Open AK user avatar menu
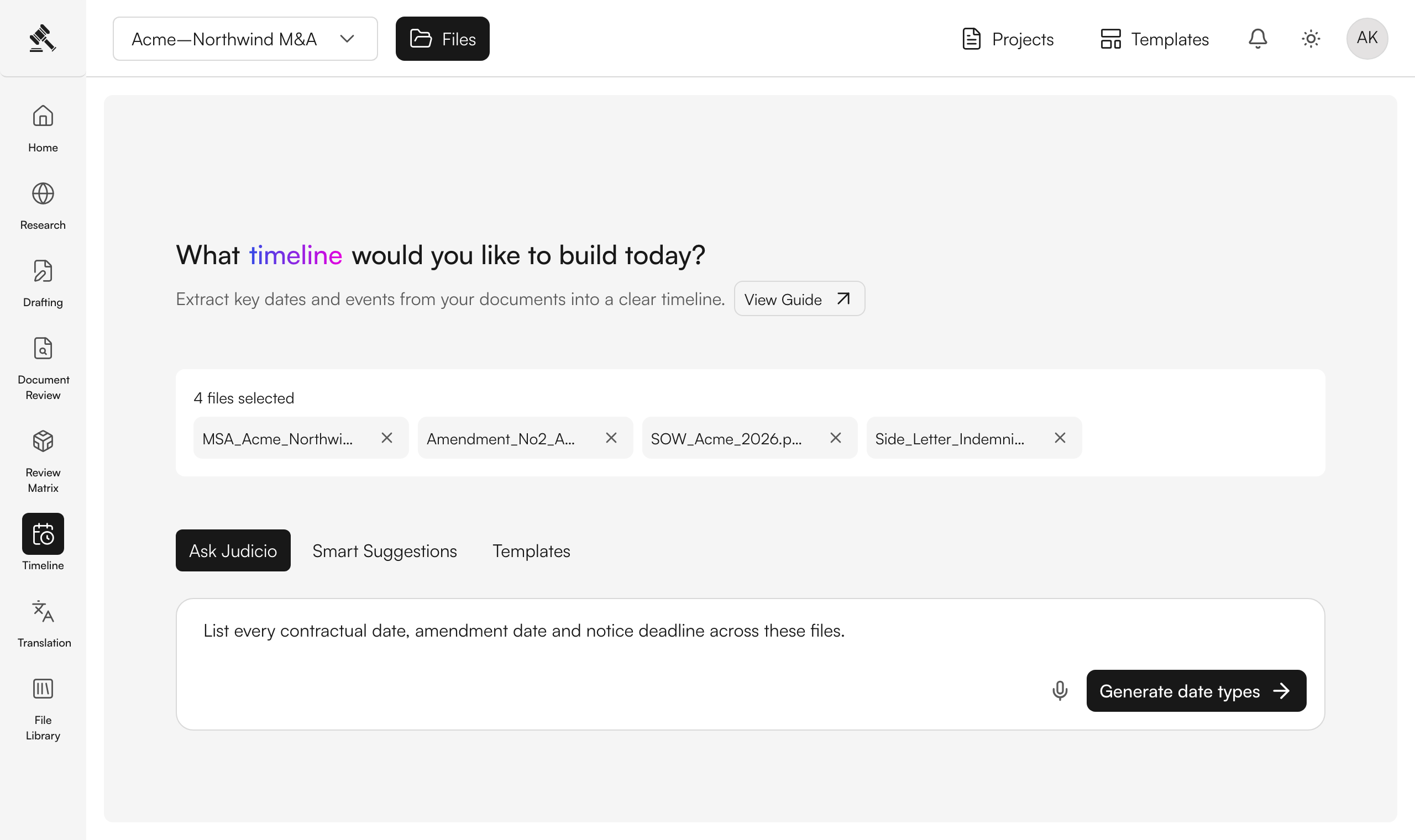The image size is (1415, 840). tap(1367, 39)
